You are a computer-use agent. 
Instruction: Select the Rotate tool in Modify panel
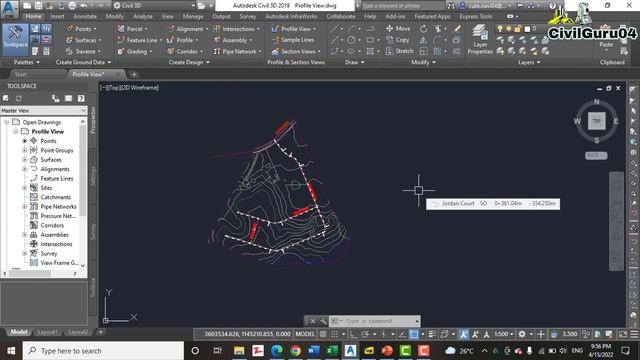tap(424, 29)
